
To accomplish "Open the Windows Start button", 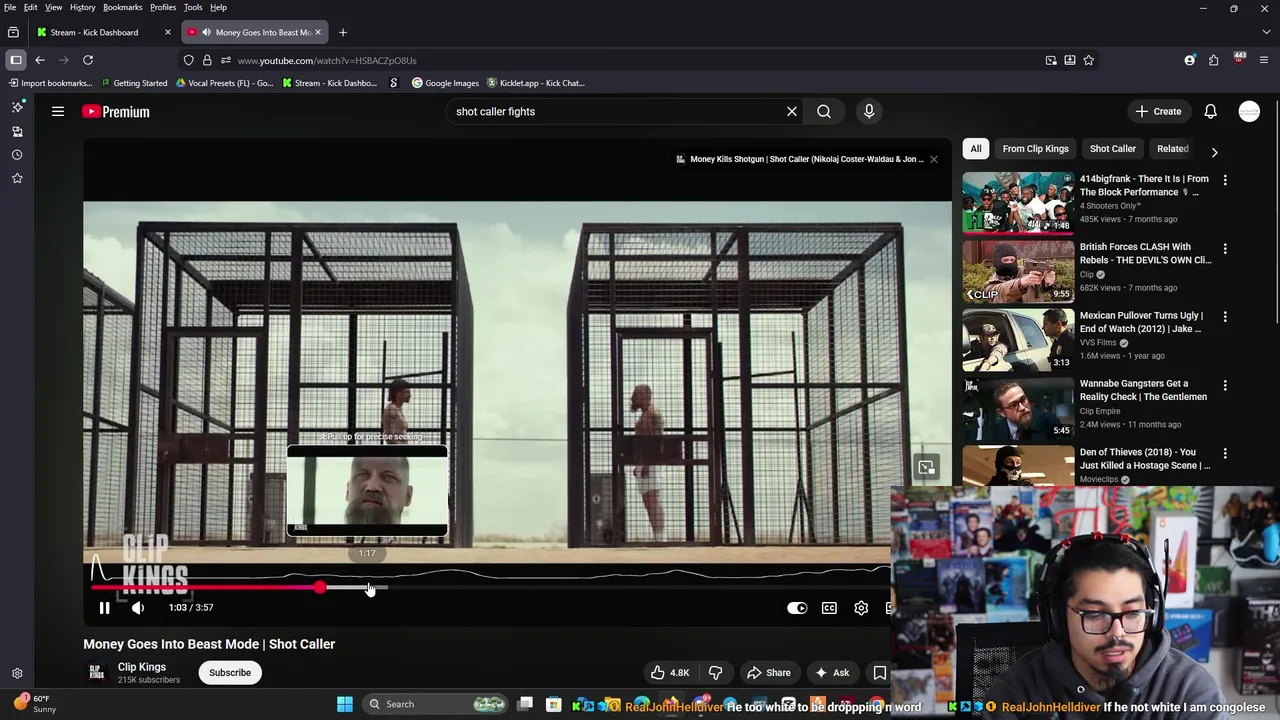I will click(x=345, y=704).
